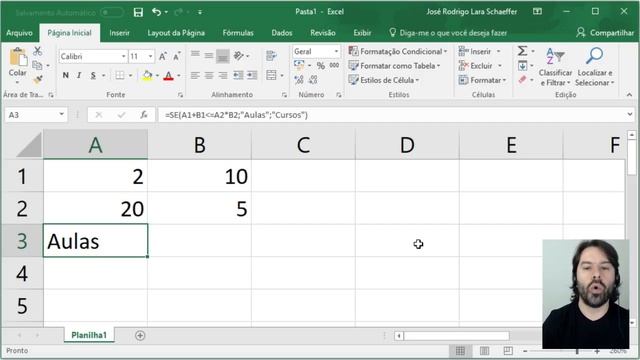This screenshot has height=360, width=640.
Task: Click the Clear eraser icon
Action: click(522, 79)
